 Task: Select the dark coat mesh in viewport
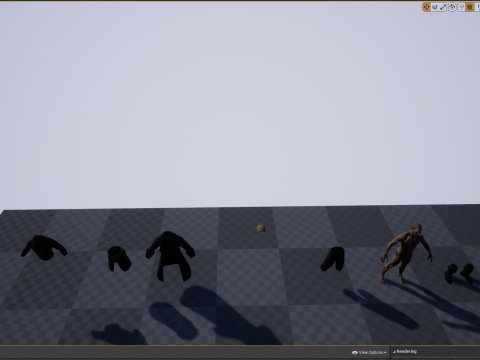point(170,256)
